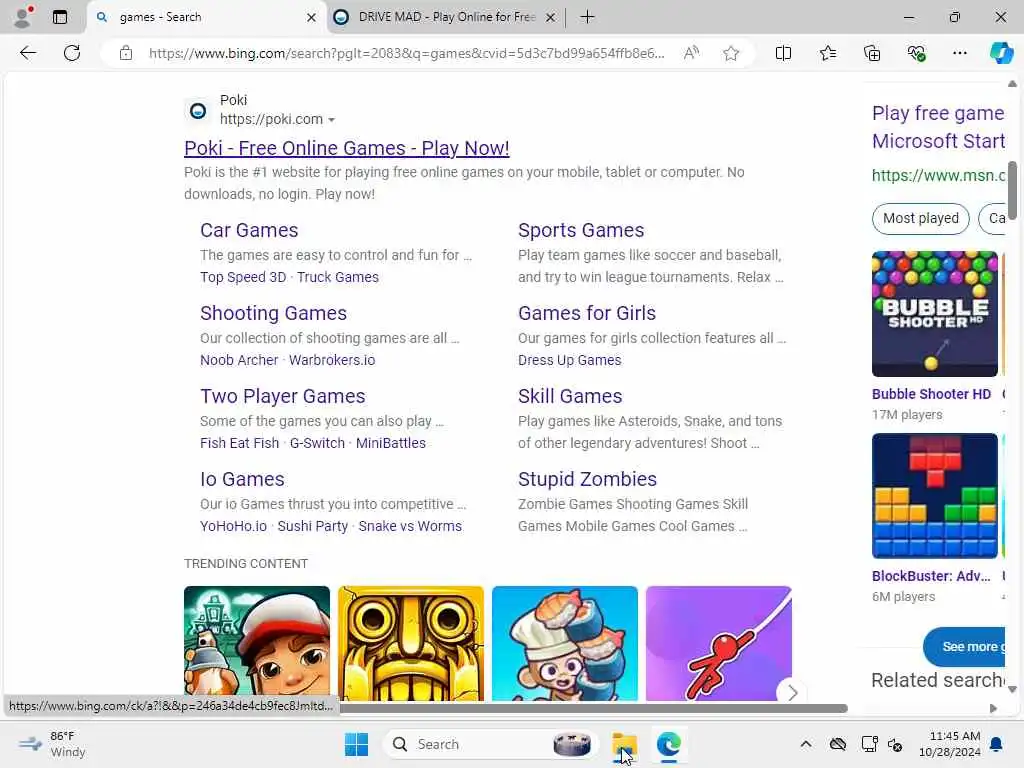Open the sushi chef monkey thumbnail
1024x768 pixels.
(x=565, y=643)
